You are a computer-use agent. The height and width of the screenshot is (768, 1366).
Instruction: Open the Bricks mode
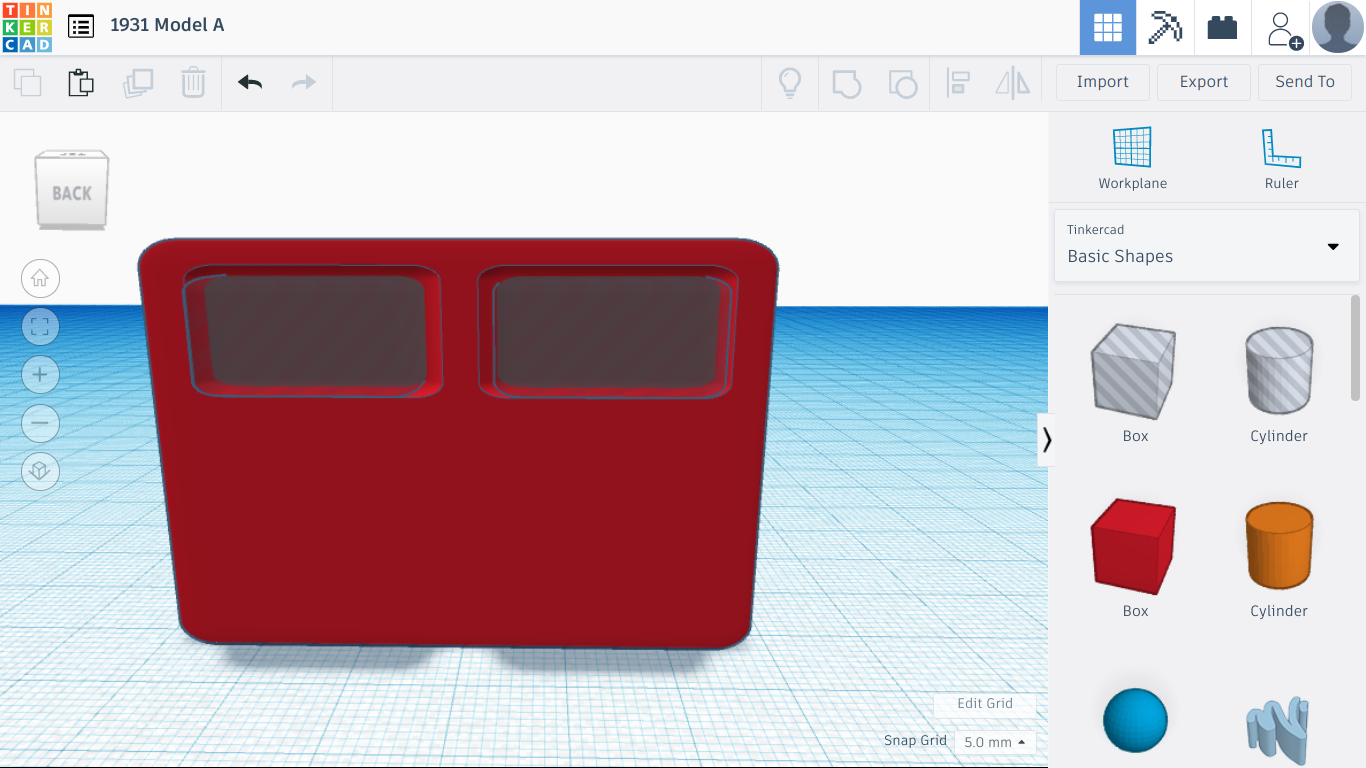pos(1222,27)
